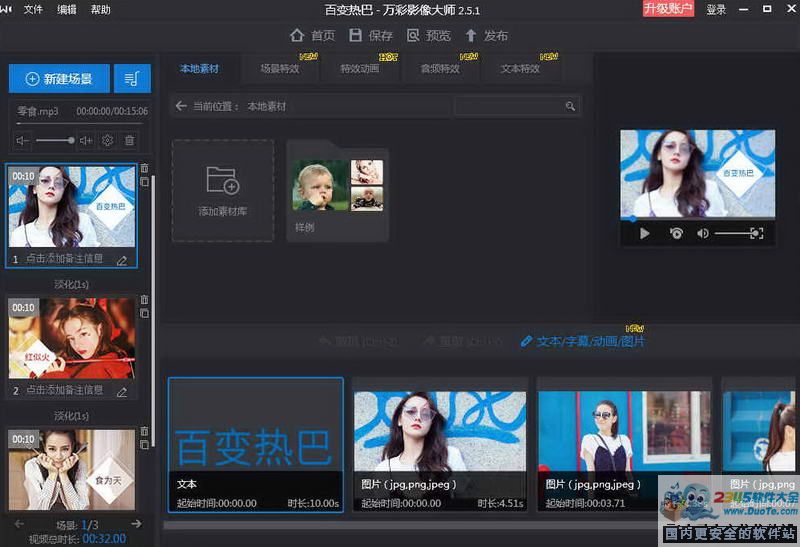
Task: Select scene 2 thumbnail 红似火
Action: (x=72, y=338)
